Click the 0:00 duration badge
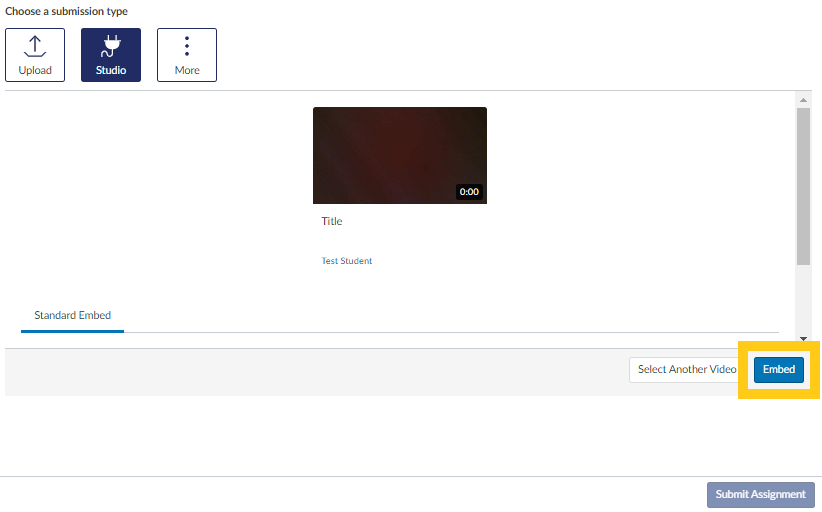This screenshot has width=822, height=512. pos(469,191)
